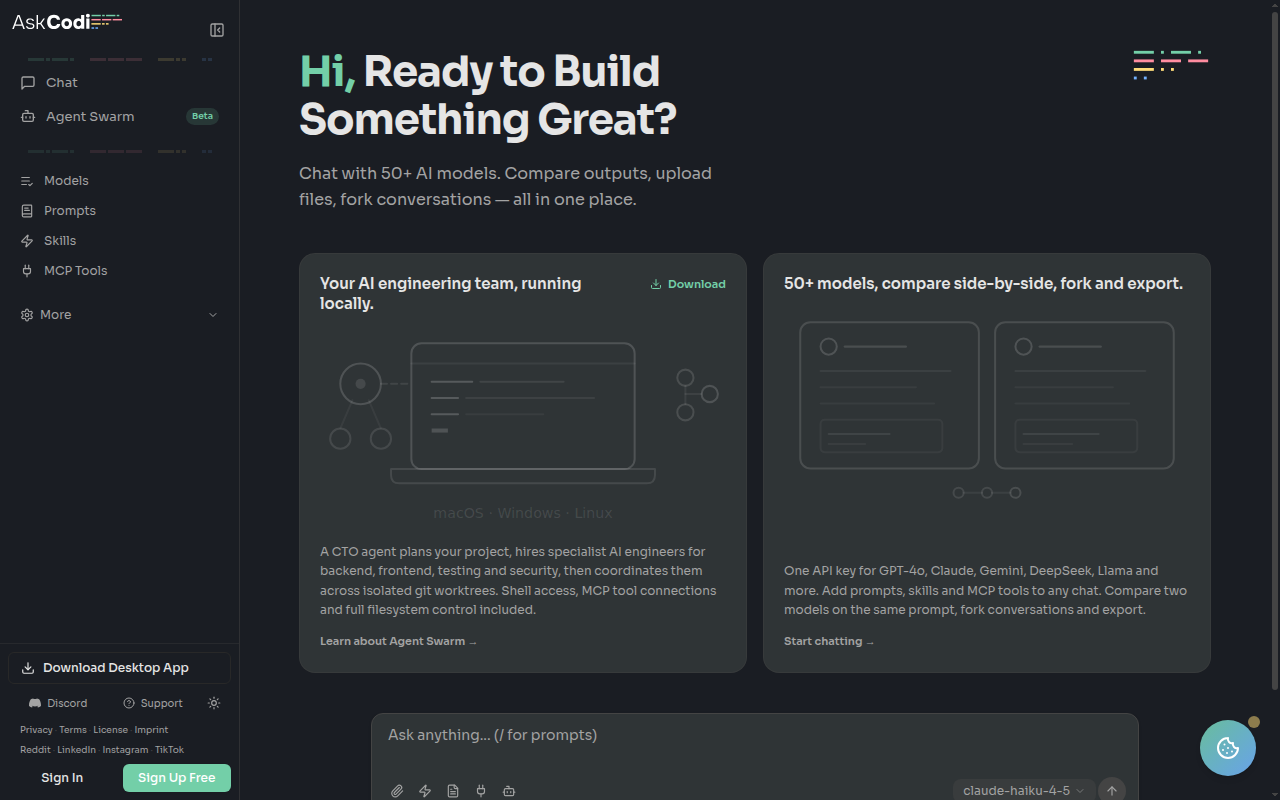Open the AskCodi logo home link
The width and height of the screenshot is (1280, 800).
click(67, 21)
